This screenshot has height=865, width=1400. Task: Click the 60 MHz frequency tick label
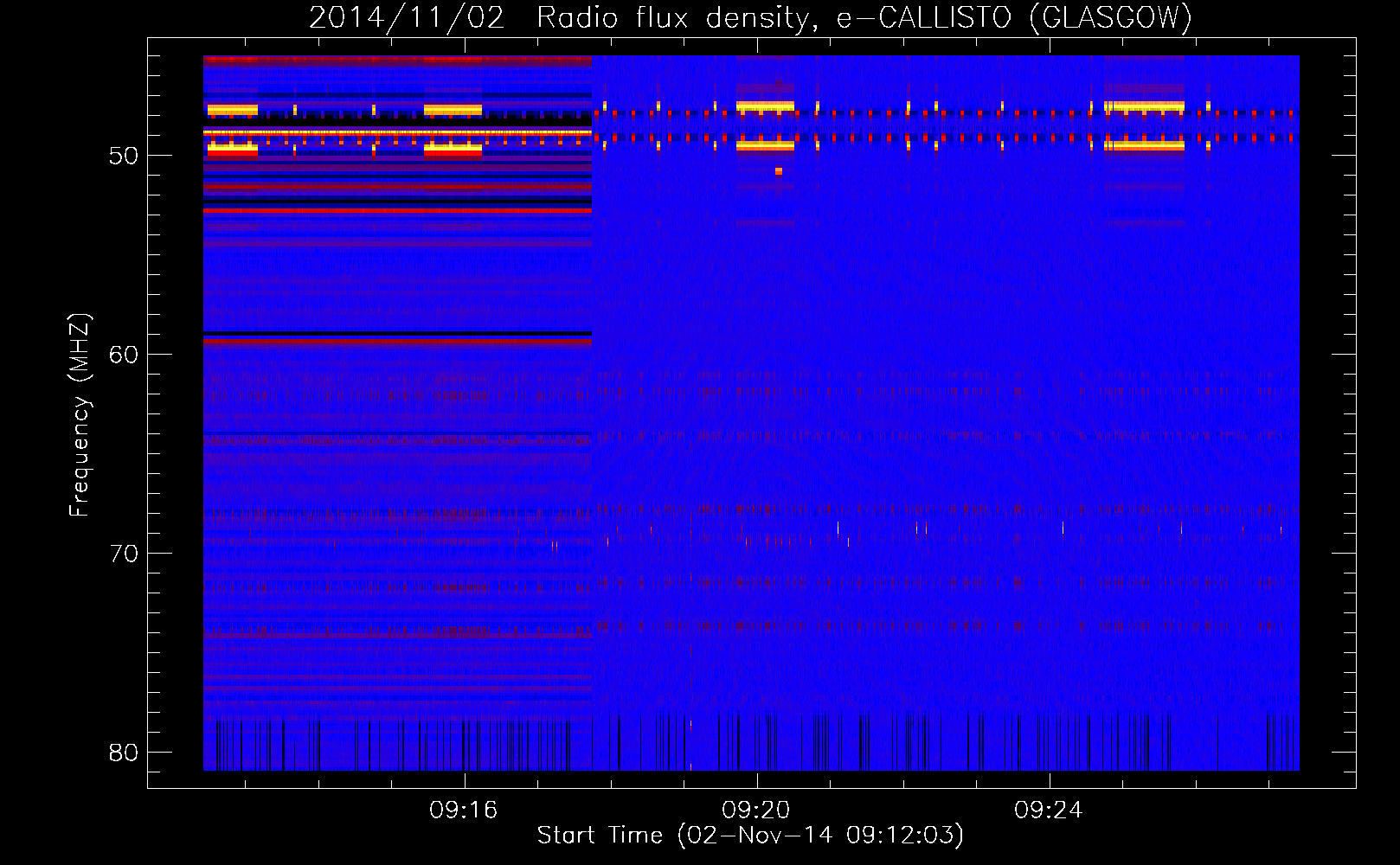[x=124, y=355]
